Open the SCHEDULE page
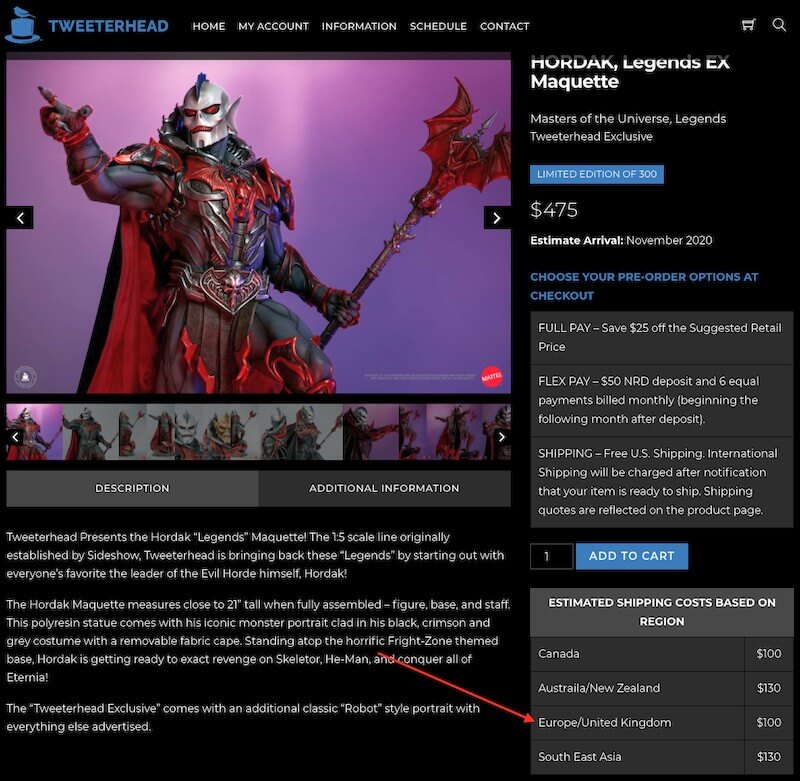This screenshot has width=800, height=781. pos(438,26)
